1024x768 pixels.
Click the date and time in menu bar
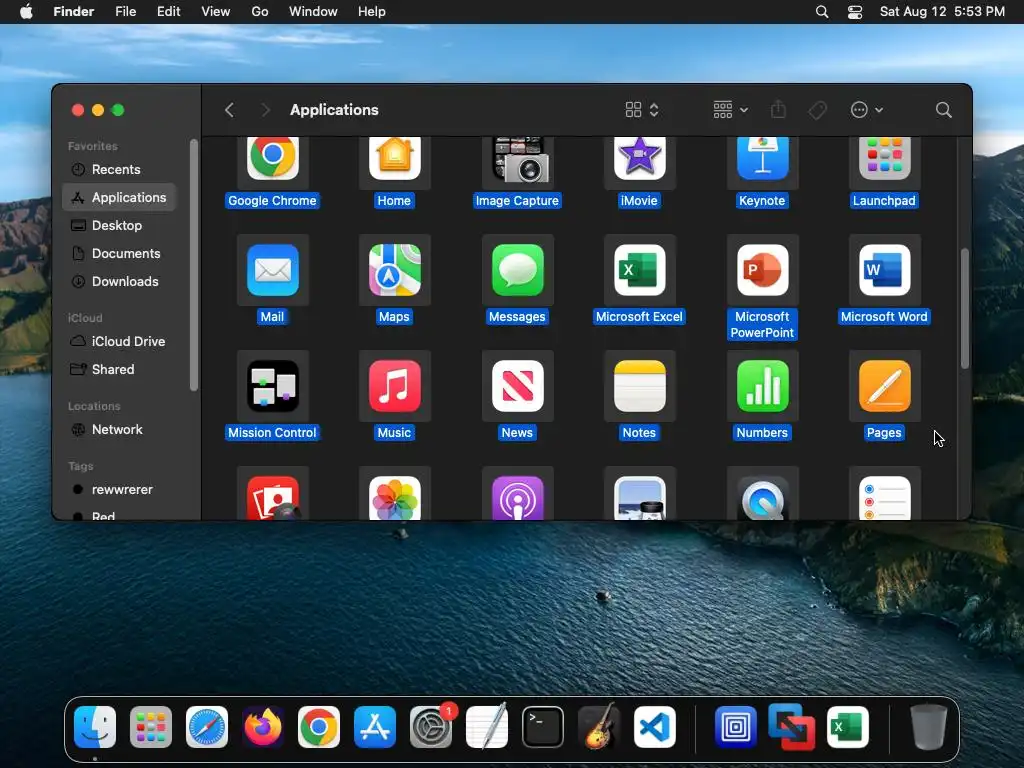click(942, 12)
